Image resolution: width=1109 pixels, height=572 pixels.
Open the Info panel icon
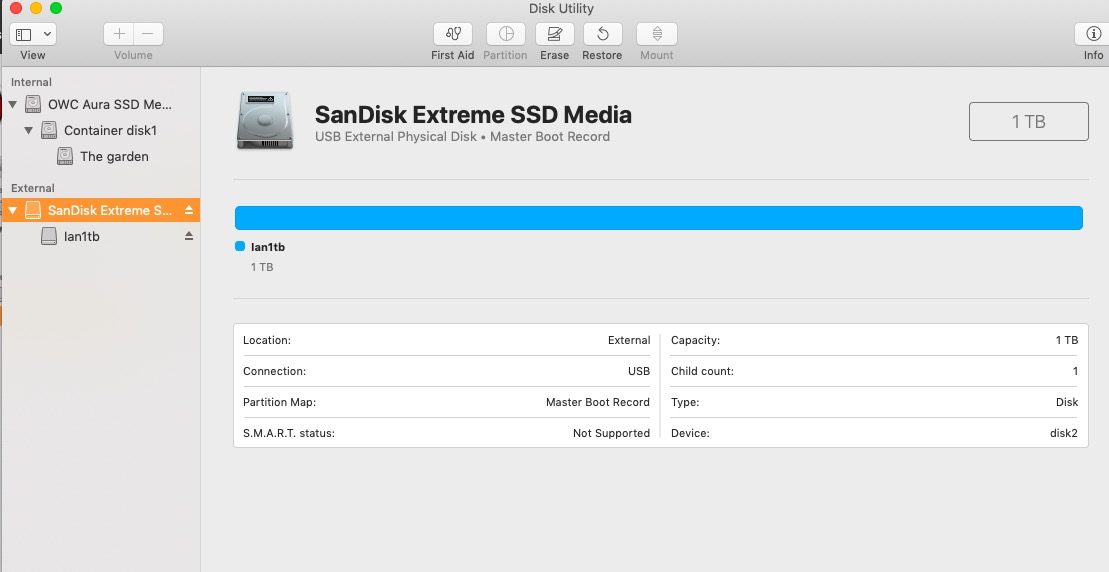(x=1093, y=34)
